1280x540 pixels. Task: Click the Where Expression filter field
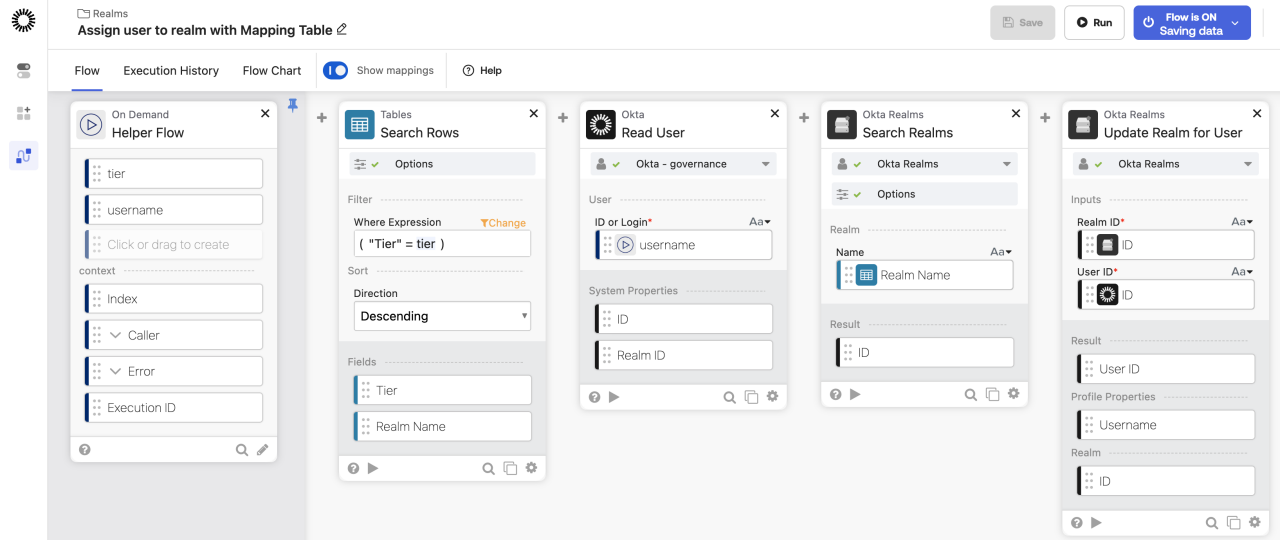[x=442, y=244]
